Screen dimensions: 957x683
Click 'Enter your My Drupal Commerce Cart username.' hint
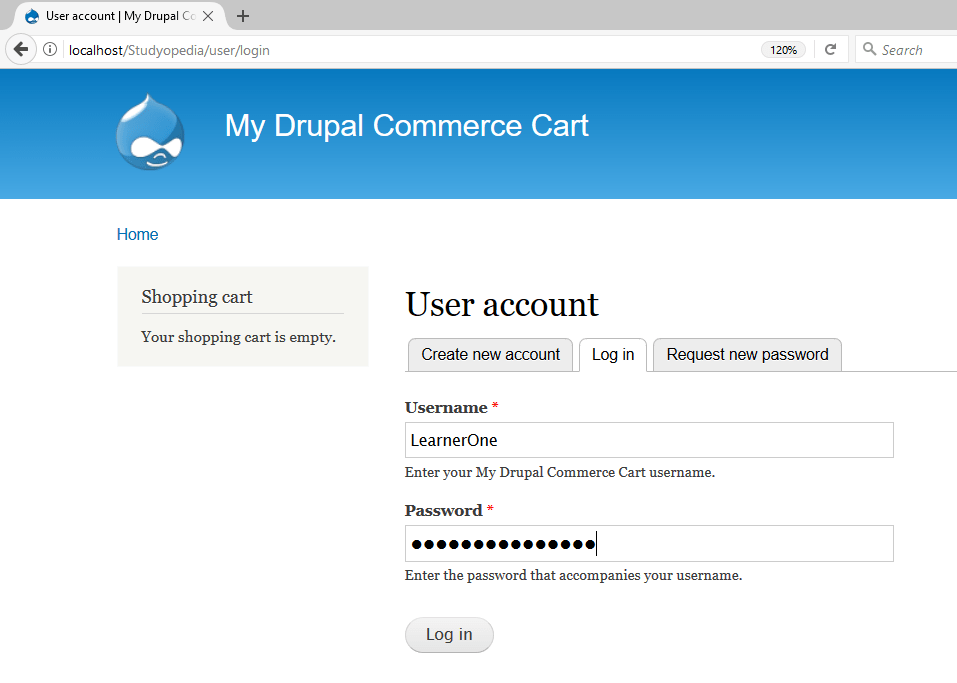click(560, 472)
